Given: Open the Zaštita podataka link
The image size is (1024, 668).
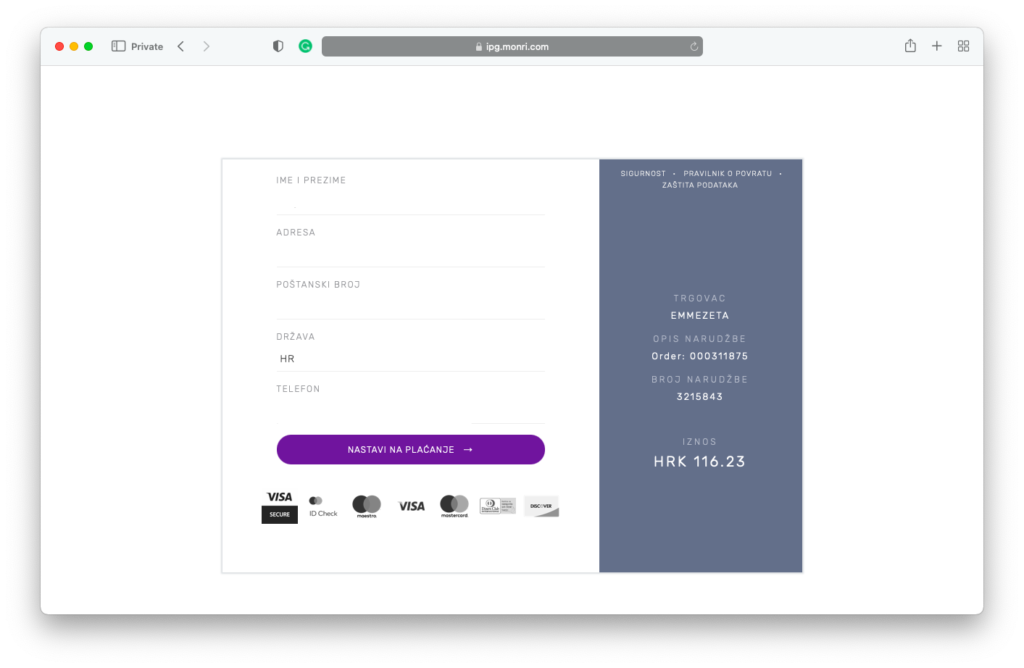Looking at the screenshot, I should click(700, 185).
